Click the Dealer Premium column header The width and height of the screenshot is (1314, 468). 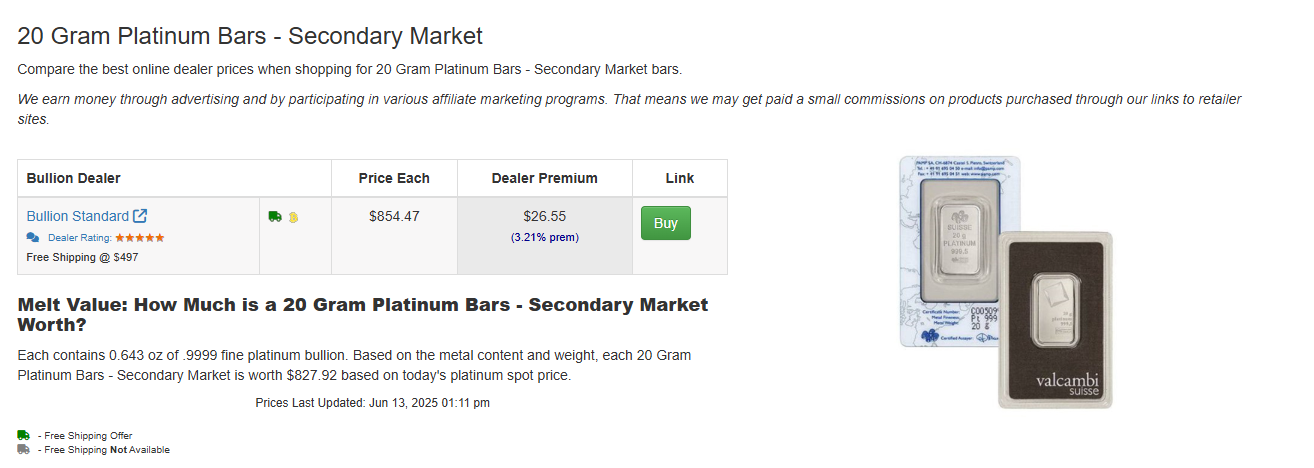click(545, 178)
